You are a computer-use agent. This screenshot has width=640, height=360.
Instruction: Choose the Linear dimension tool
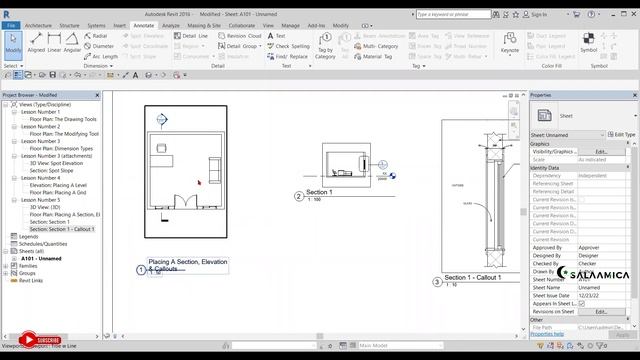point(54,43)
